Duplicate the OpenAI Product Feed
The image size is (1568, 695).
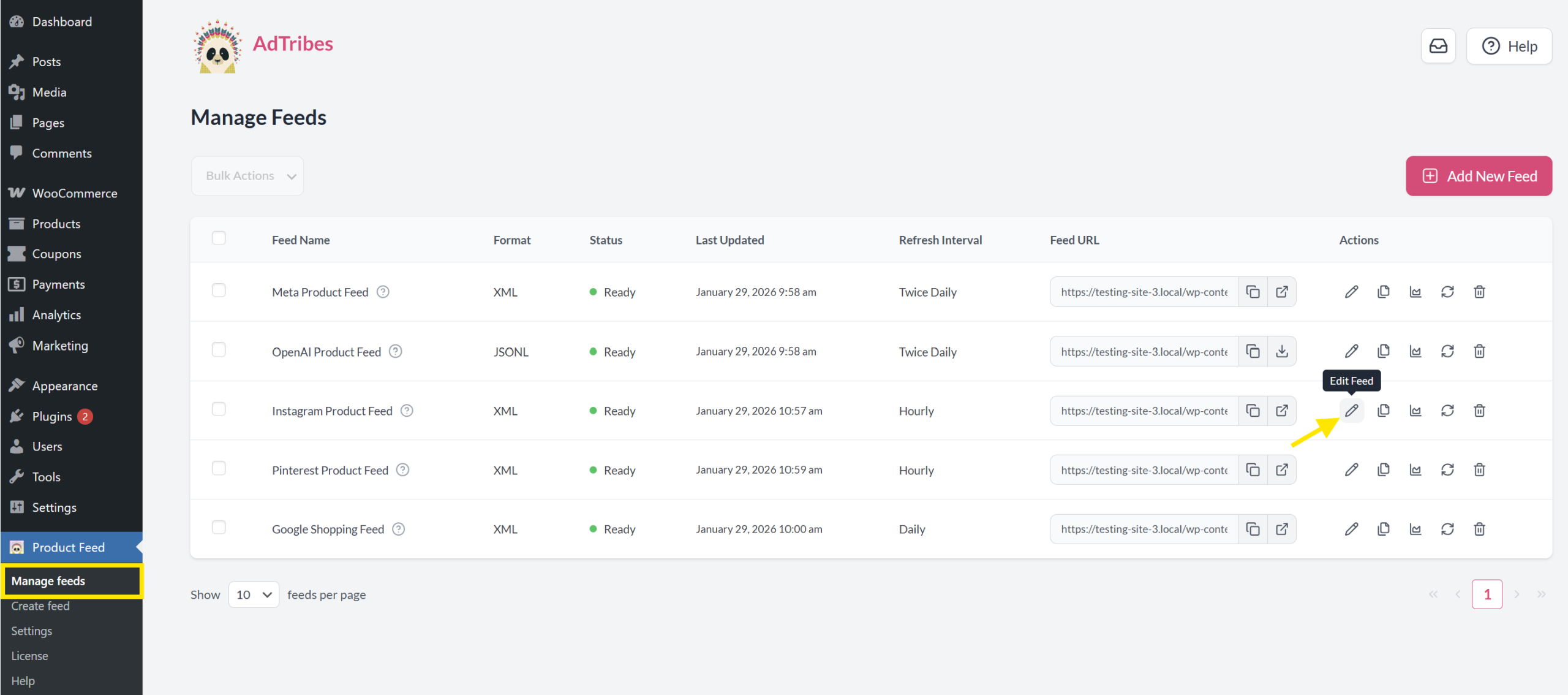point(1383,351)
